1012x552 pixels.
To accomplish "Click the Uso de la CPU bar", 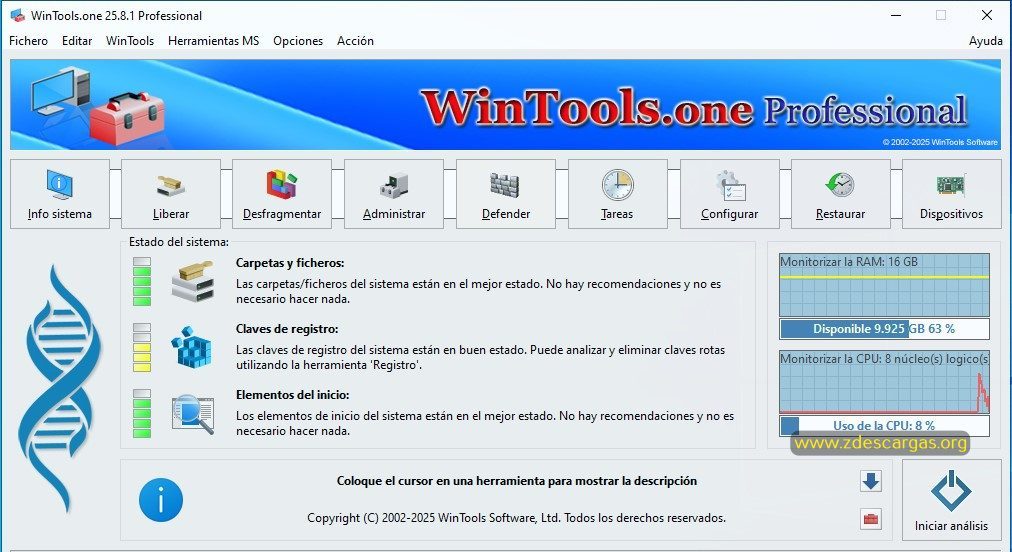I will 884,425.
